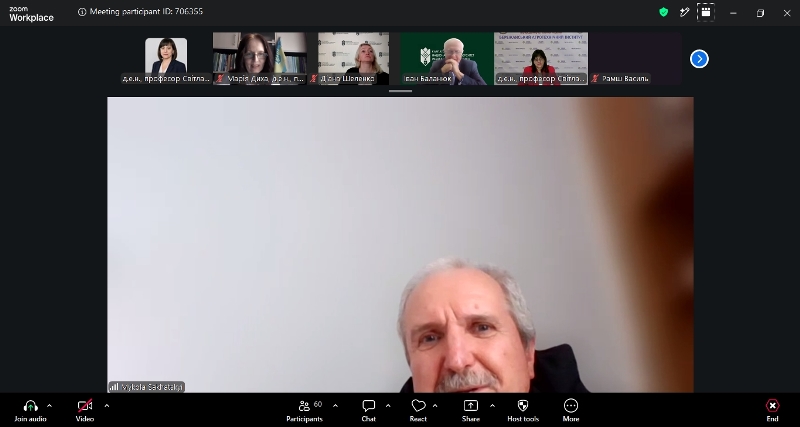The width and height of the screenshot is (800, 427).
Task: Expand audio options caret next to Join audio
Action: pos(49,406)
